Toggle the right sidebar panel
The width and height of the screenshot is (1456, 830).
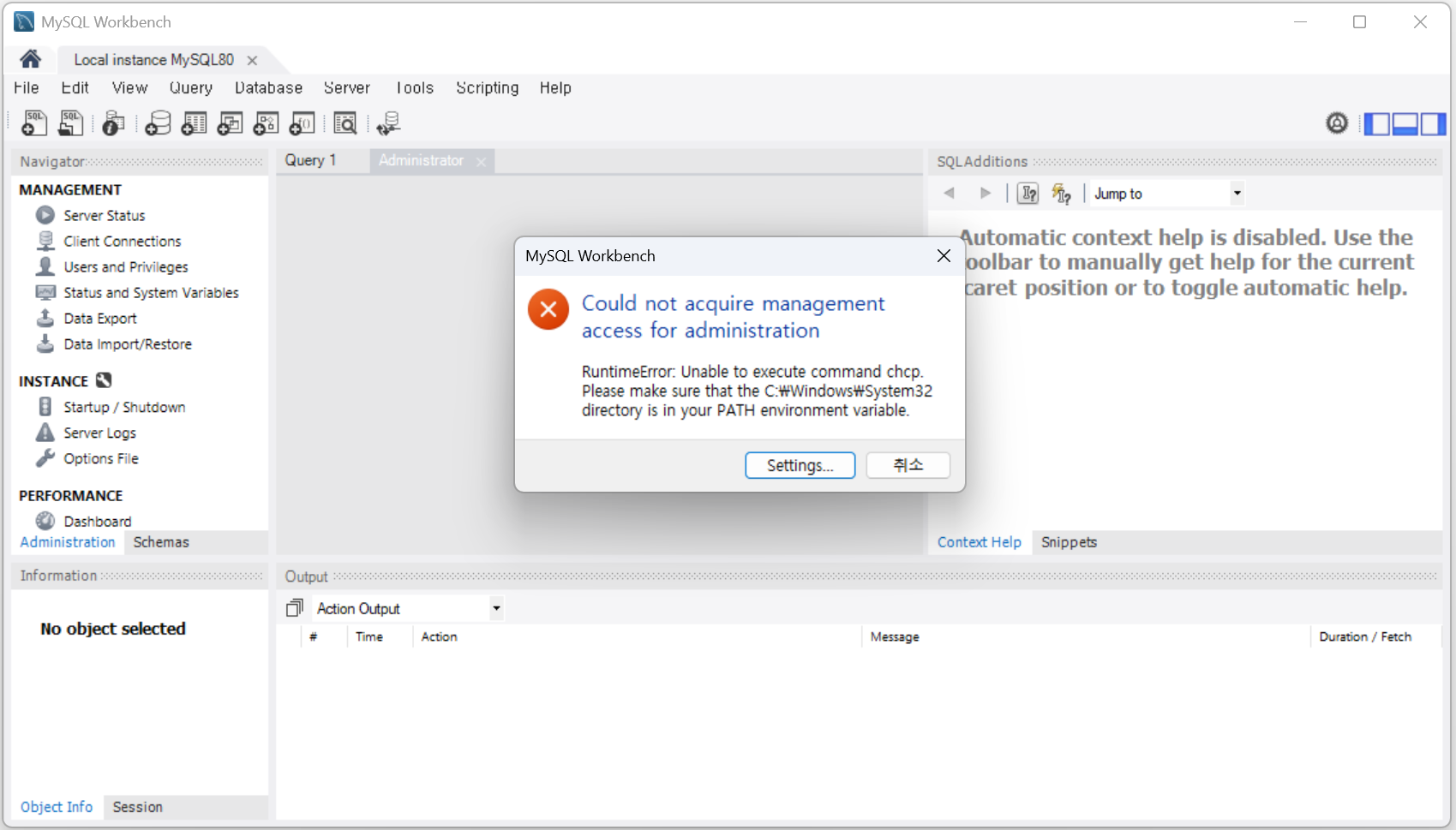tap(1433, 124)
